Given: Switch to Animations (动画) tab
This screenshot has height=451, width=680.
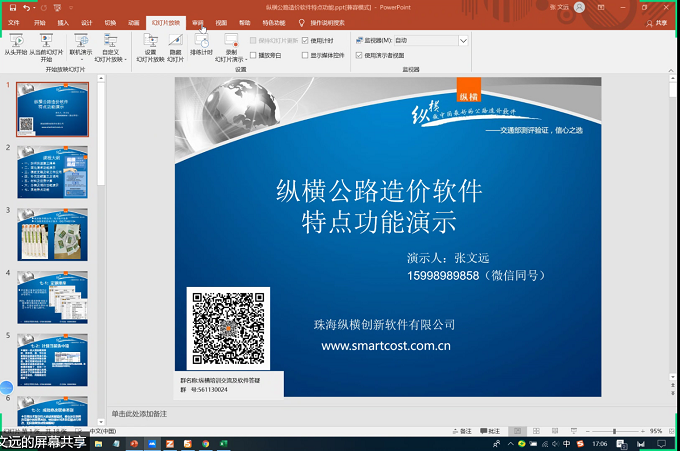Looking at the screenshot, I should 134,23.
